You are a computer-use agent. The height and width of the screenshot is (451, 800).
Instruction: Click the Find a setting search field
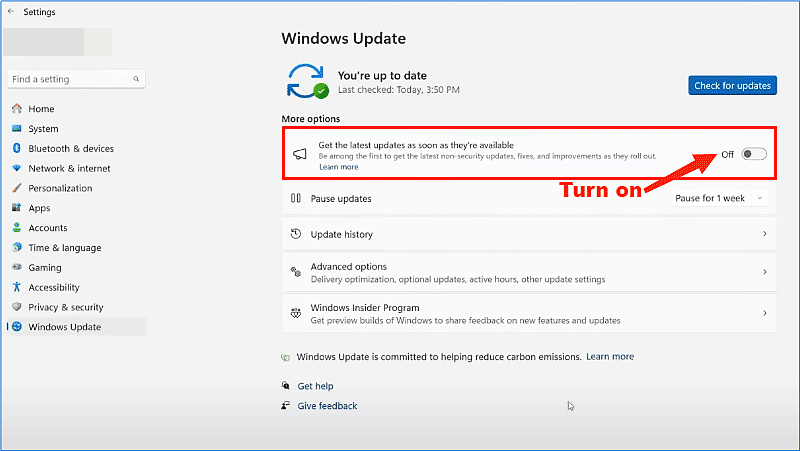pyautogui.click(x=76, y=79)
